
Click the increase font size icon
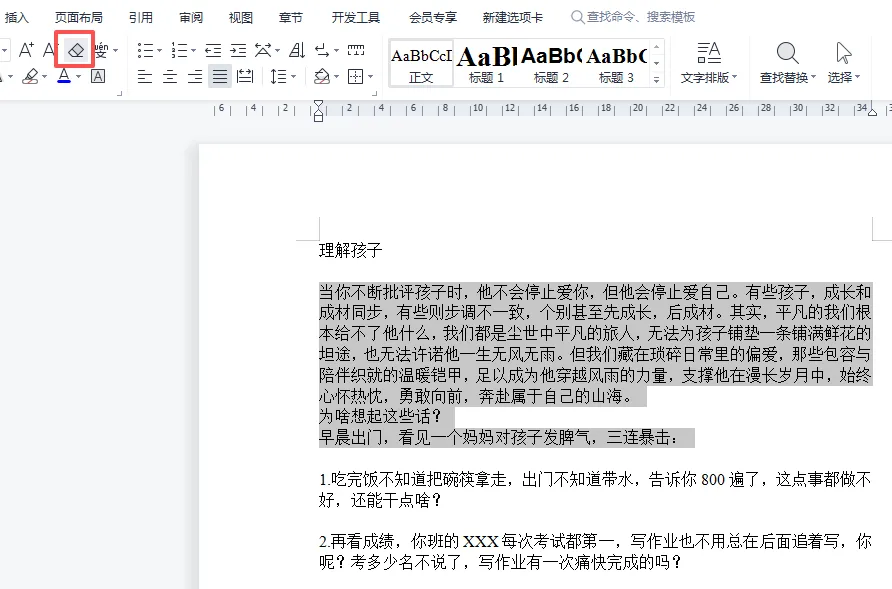coord(26,50)
